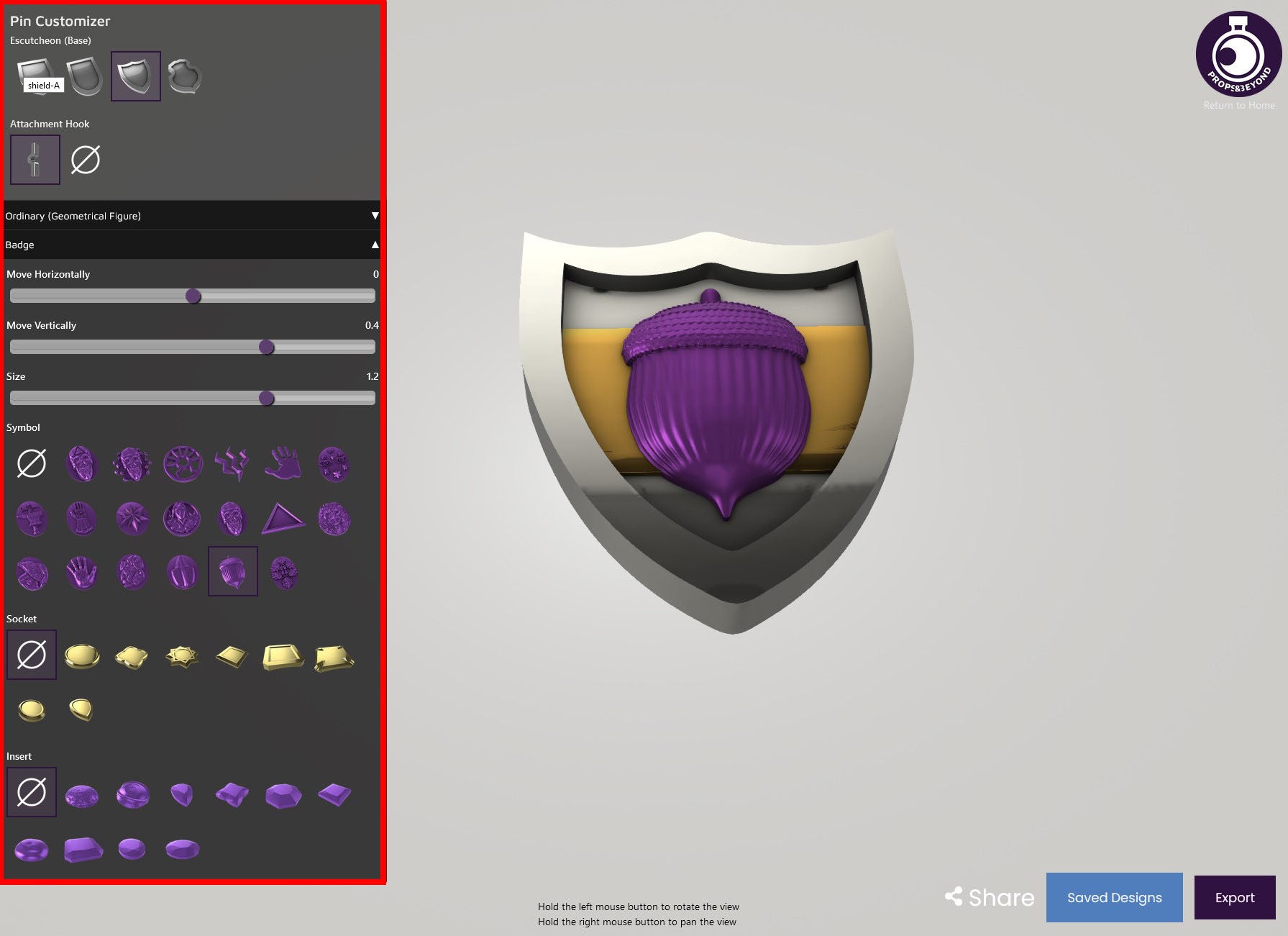This screenshot has height=936, width=1288.
Task: Collapse the Badge section
Action: click(192, 245)
